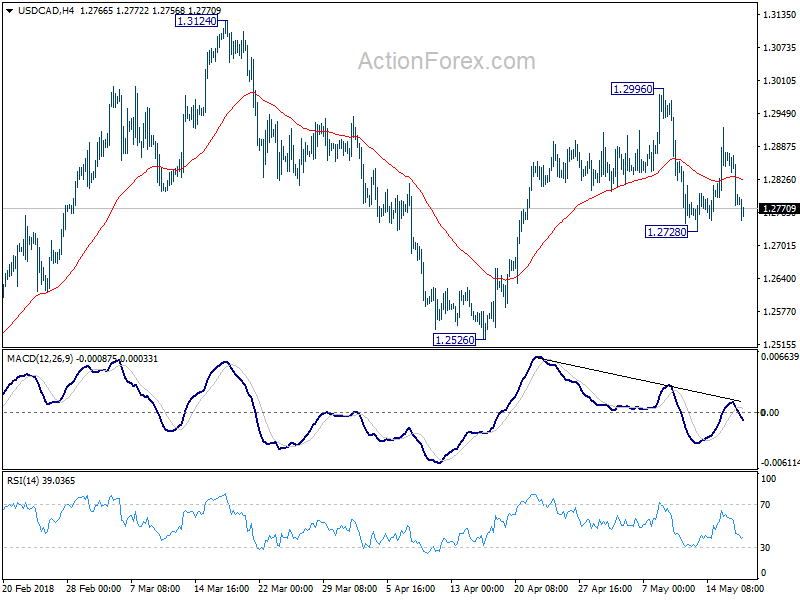Select the MACD(12,26,9) indicator label

(x=40, y=359)
